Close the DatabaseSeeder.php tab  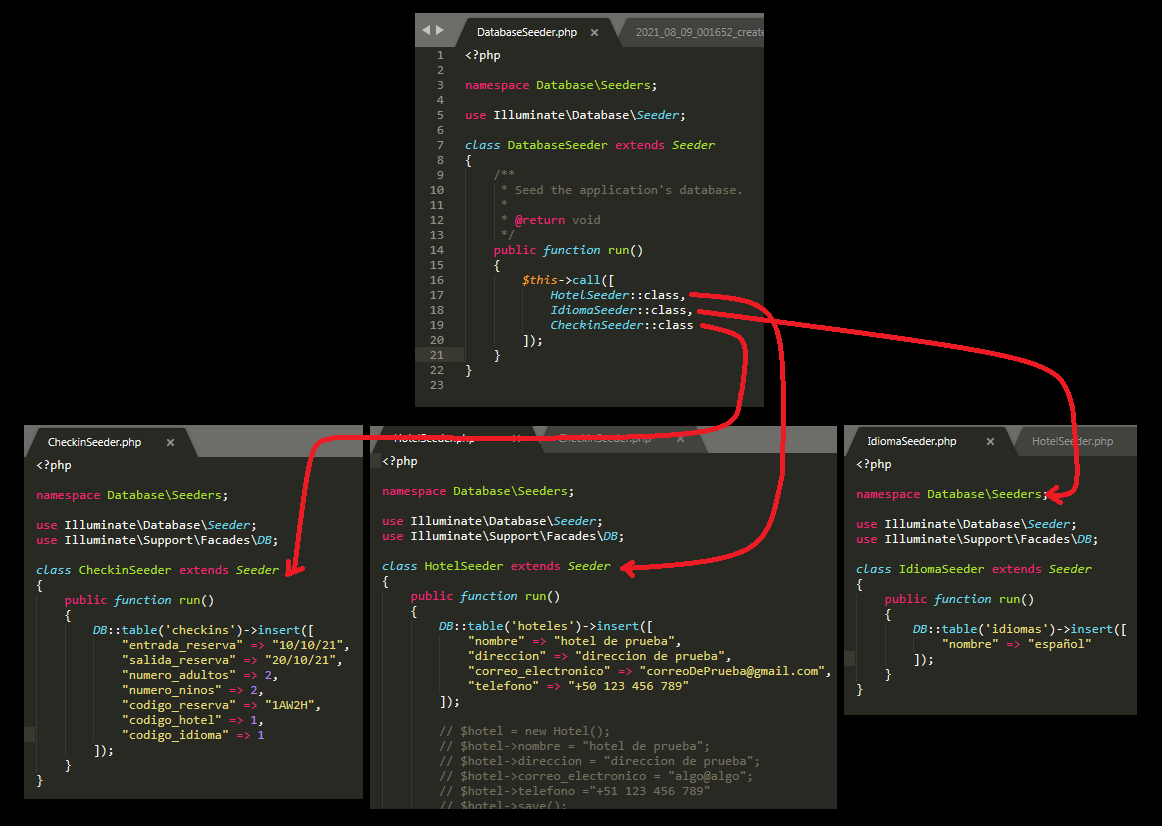594,32
